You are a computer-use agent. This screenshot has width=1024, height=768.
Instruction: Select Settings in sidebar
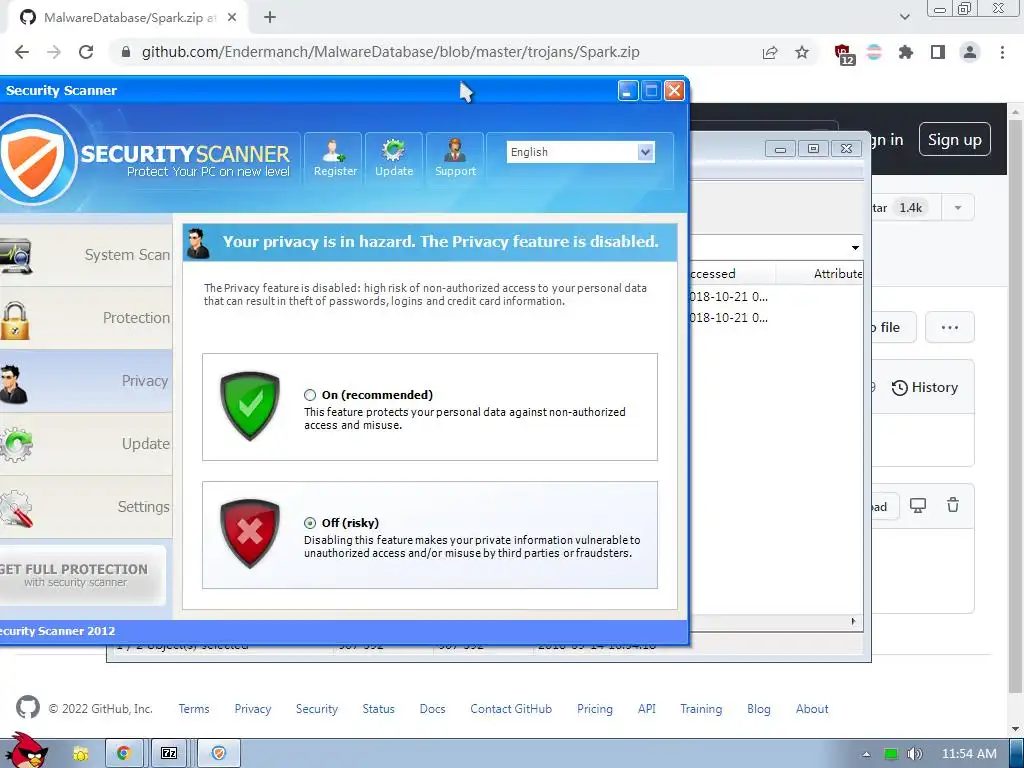click(86, 507)
